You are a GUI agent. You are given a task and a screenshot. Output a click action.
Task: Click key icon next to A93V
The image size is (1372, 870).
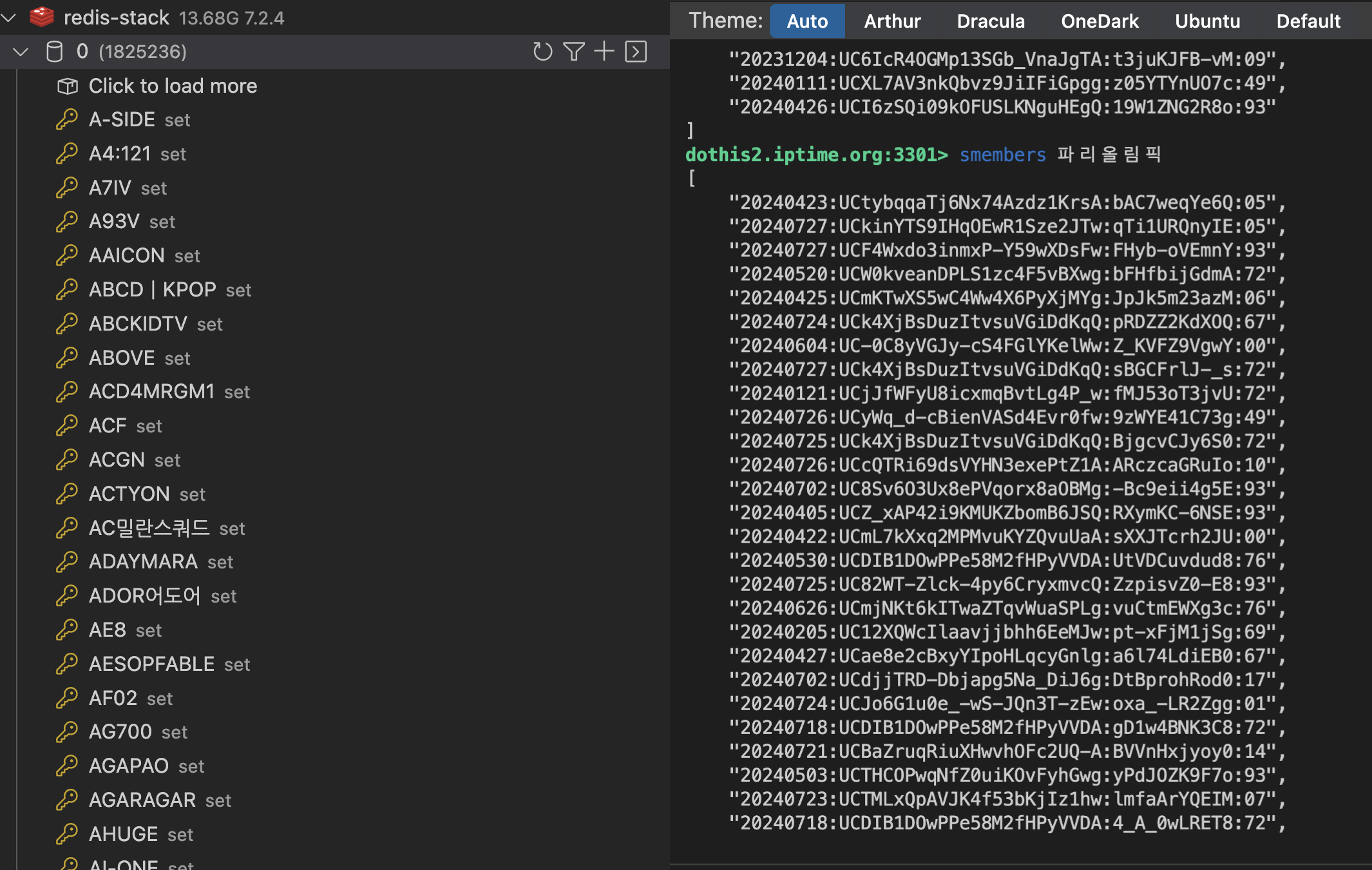(x=67, y=221)
